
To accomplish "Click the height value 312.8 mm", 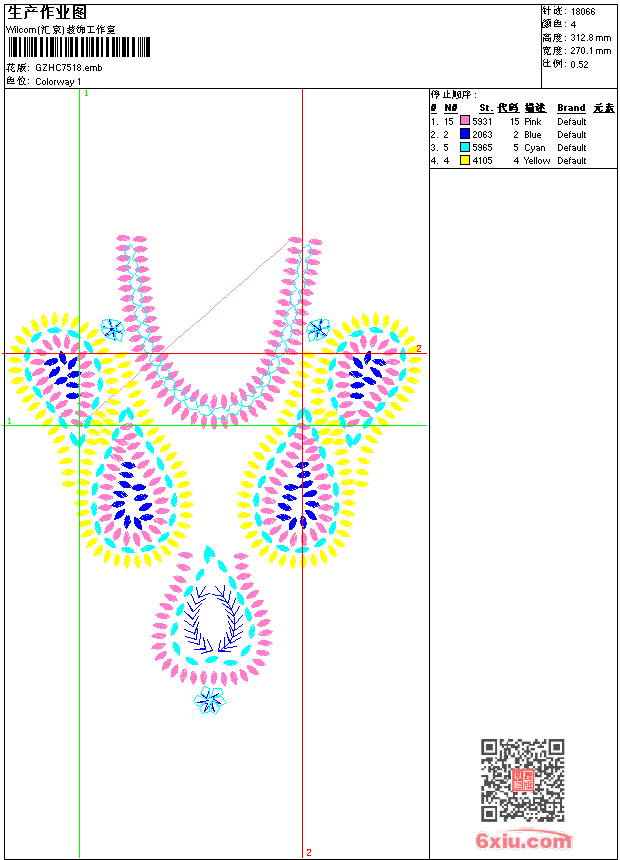I will pyautogui.click(x=590, y=38).
